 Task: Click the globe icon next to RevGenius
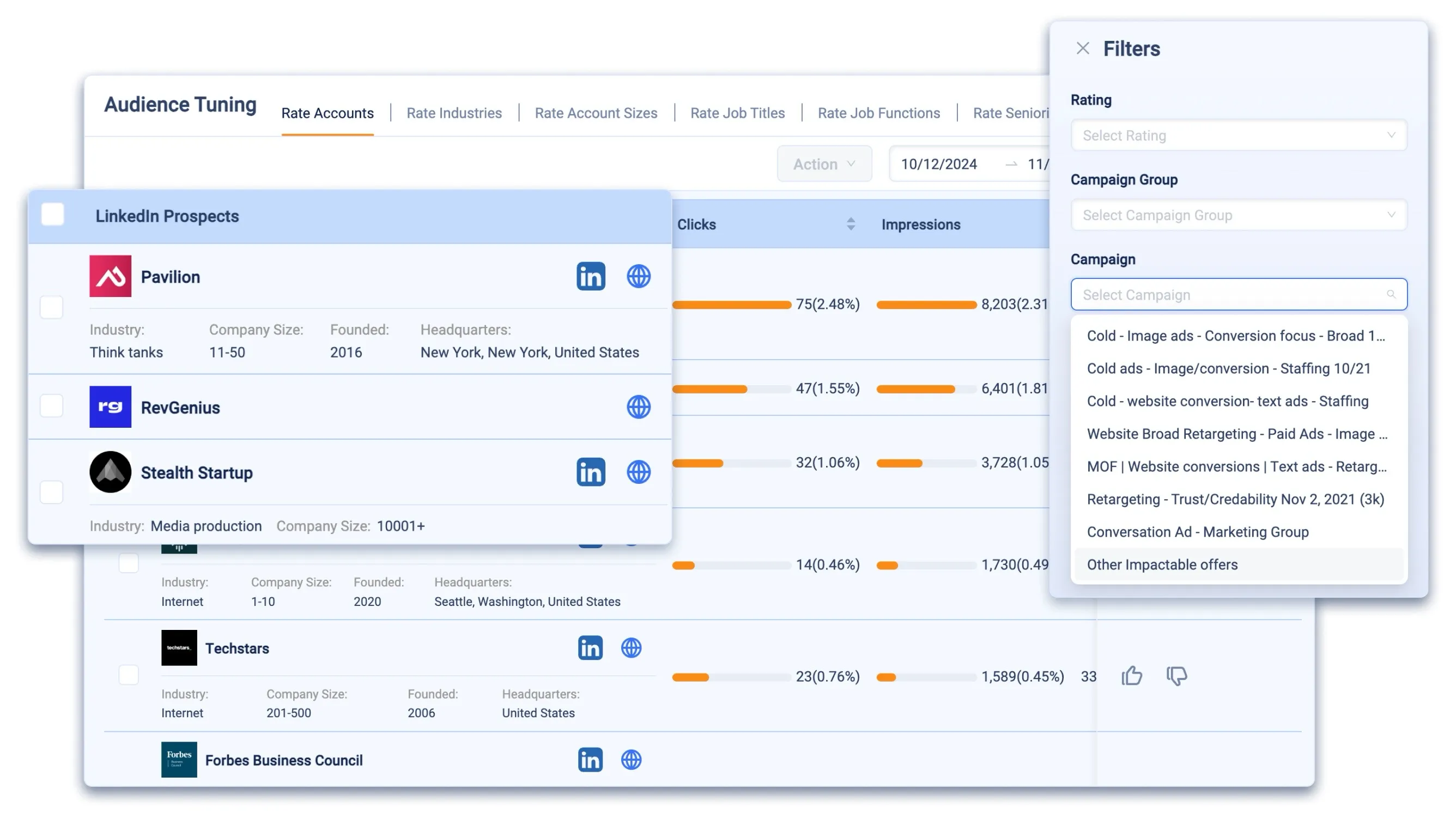(x=639, y=407)
